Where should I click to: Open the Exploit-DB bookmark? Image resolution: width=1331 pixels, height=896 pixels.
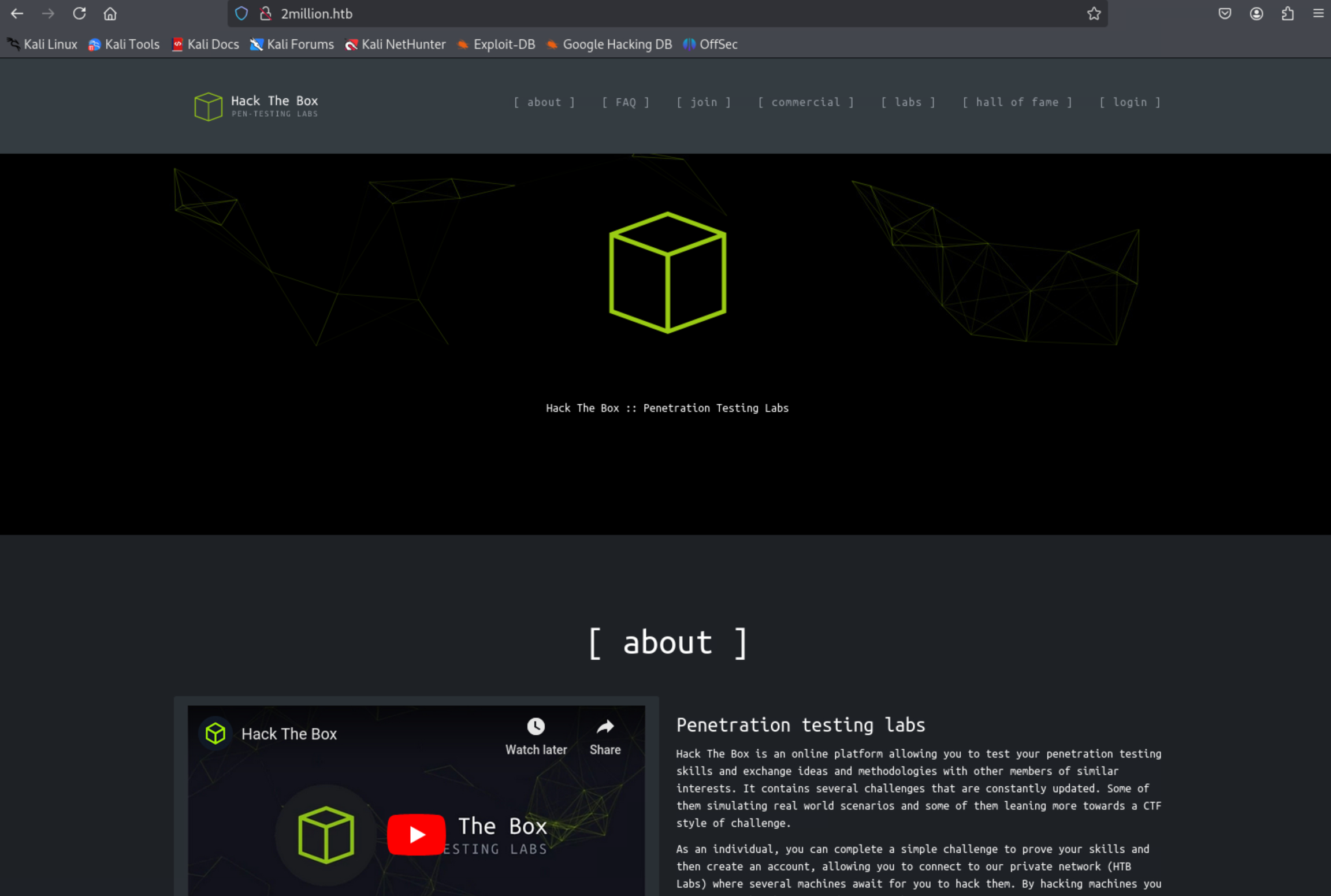point(496,44)
